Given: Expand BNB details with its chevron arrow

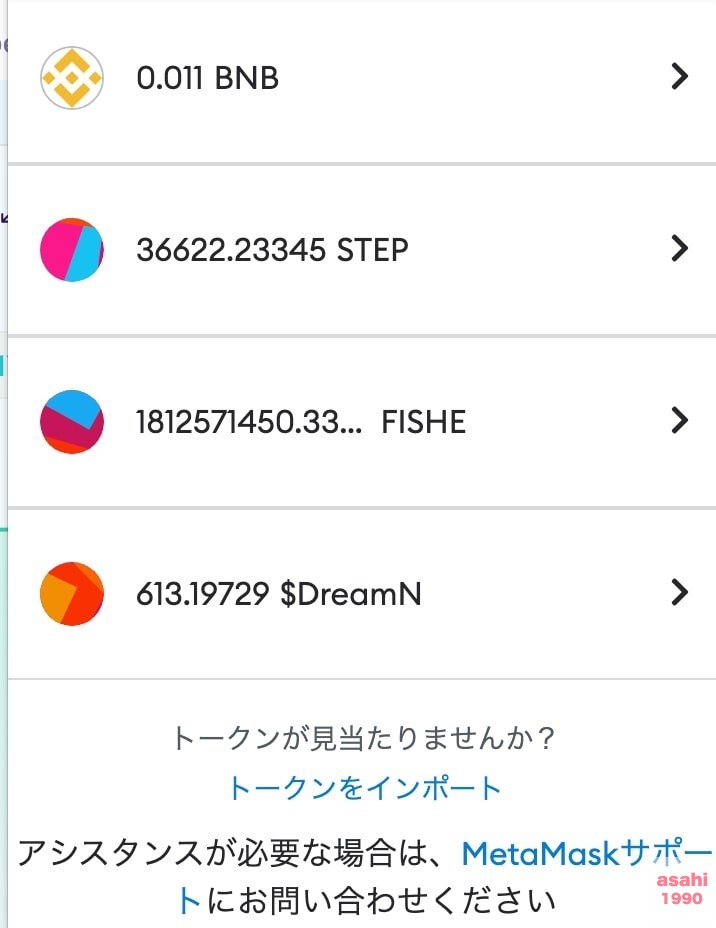Looking at the screenshot, I should (x=680, y=76).
